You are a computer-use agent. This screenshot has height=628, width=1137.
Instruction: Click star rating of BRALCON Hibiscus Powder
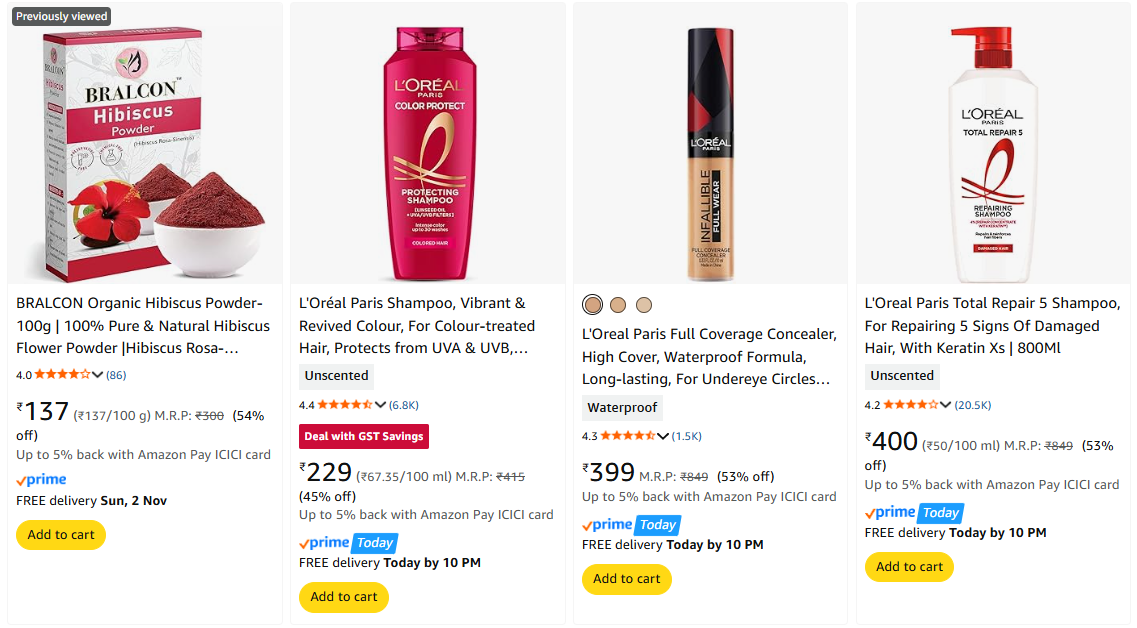click(62, 375)
